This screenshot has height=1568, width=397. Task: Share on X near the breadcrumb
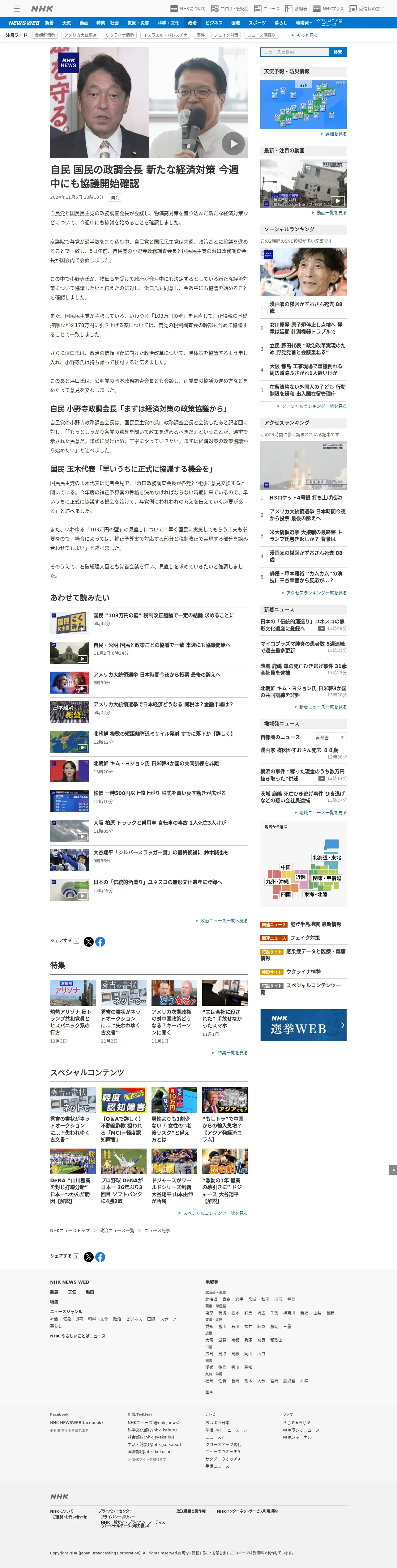[x=89, y=1257]
